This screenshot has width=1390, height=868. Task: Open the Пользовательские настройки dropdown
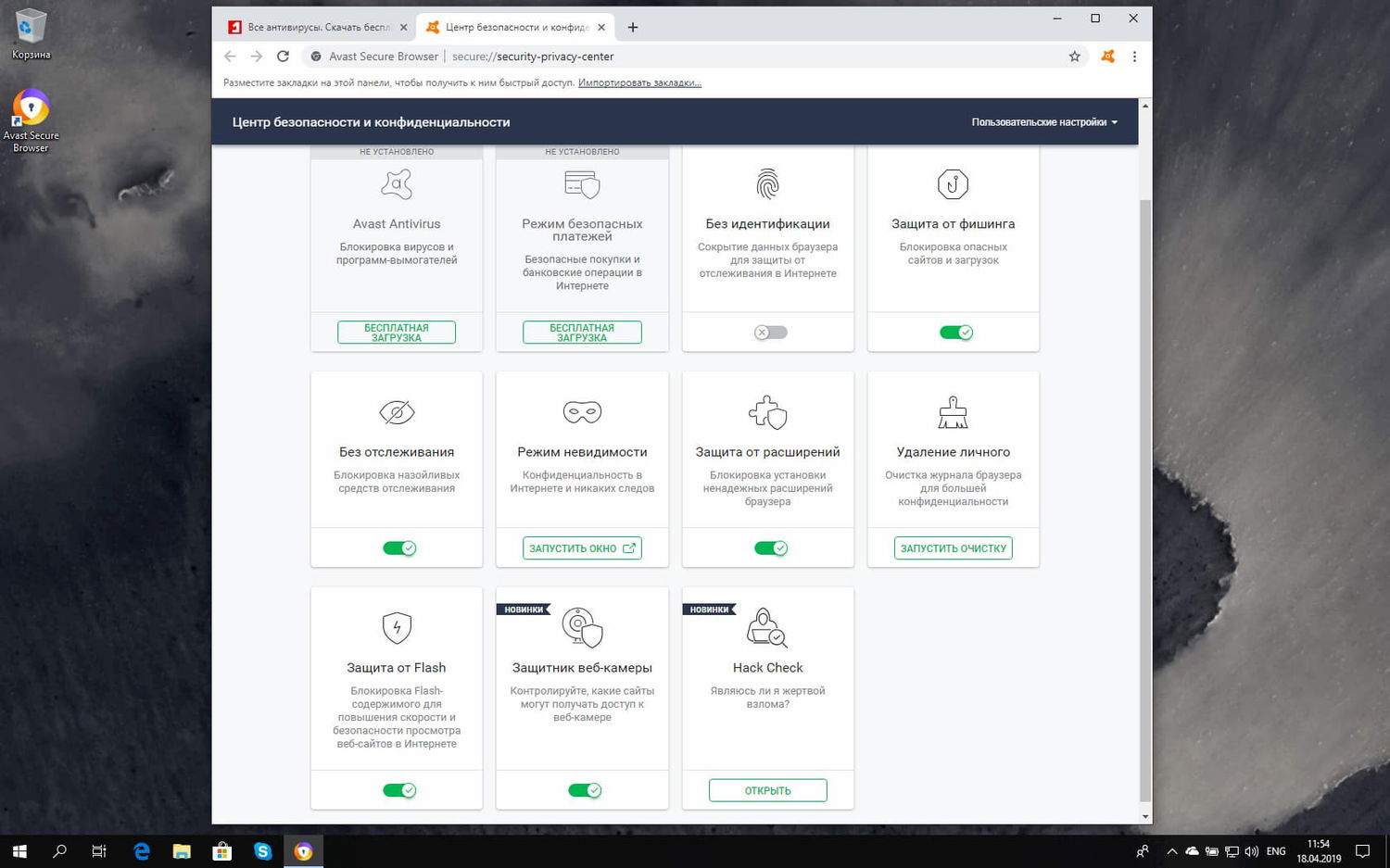tap(1044, 121)
